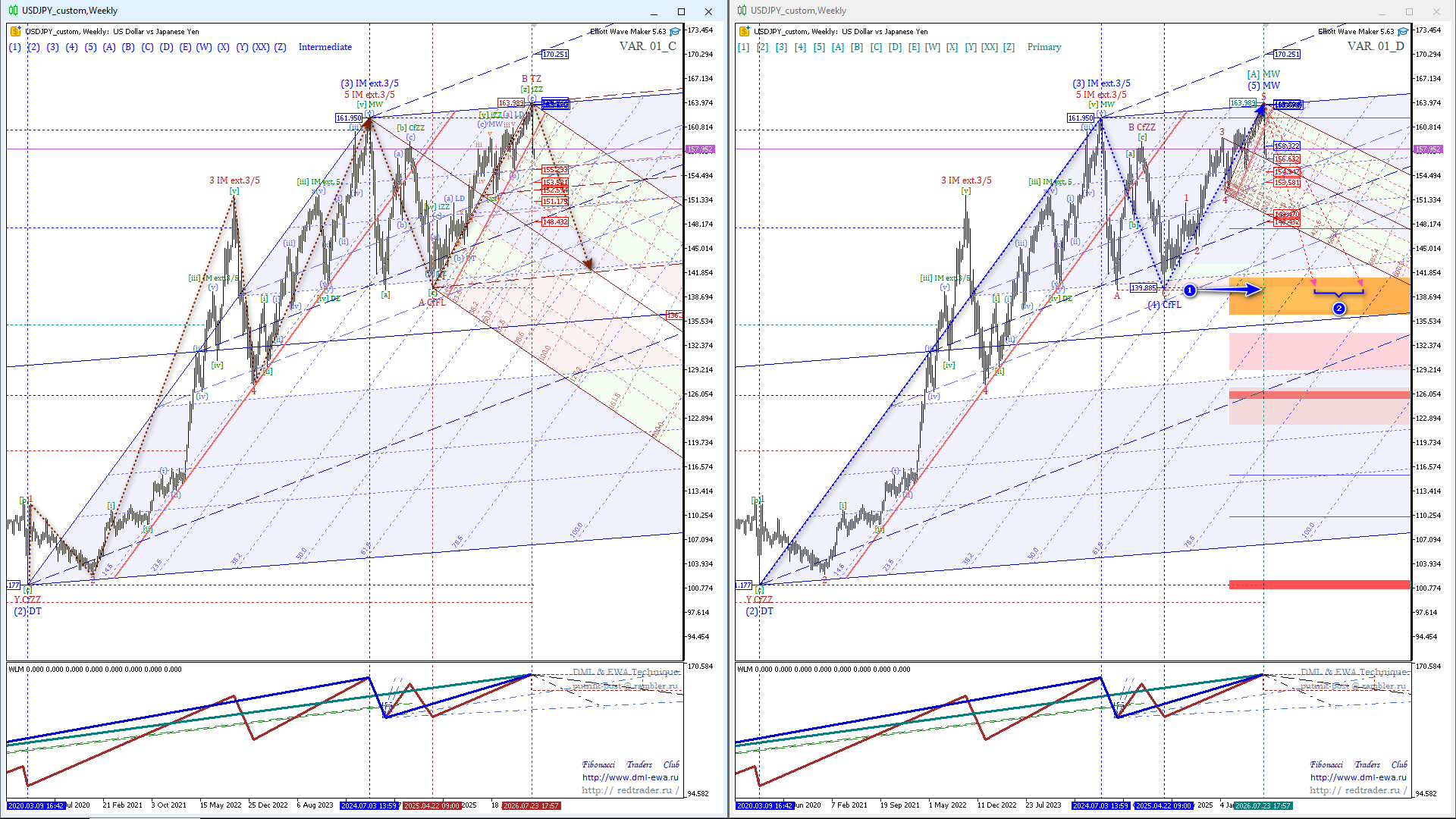Screen dimensions: 1456x819
Task: Click the symbol dollar icon in right chart
Action: tap(744, 32)
